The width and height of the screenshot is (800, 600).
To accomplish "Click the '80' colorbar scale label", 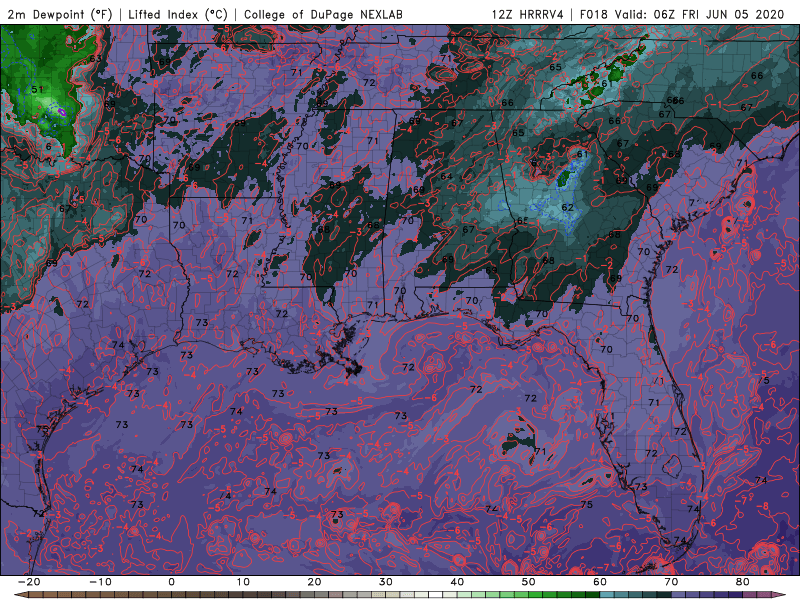I will (743, 582).
